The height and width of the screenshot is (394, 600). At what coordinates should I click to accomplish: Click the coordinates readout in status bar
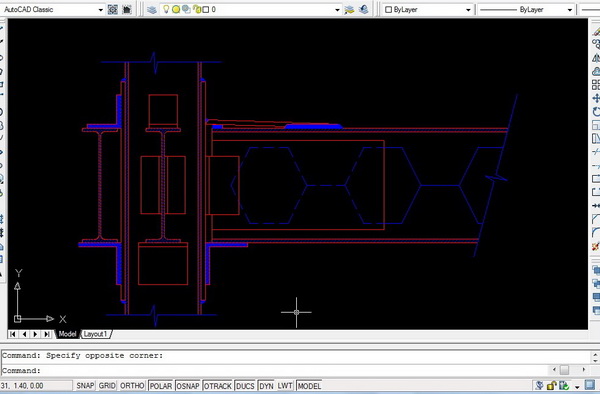[x=35, y=386]
